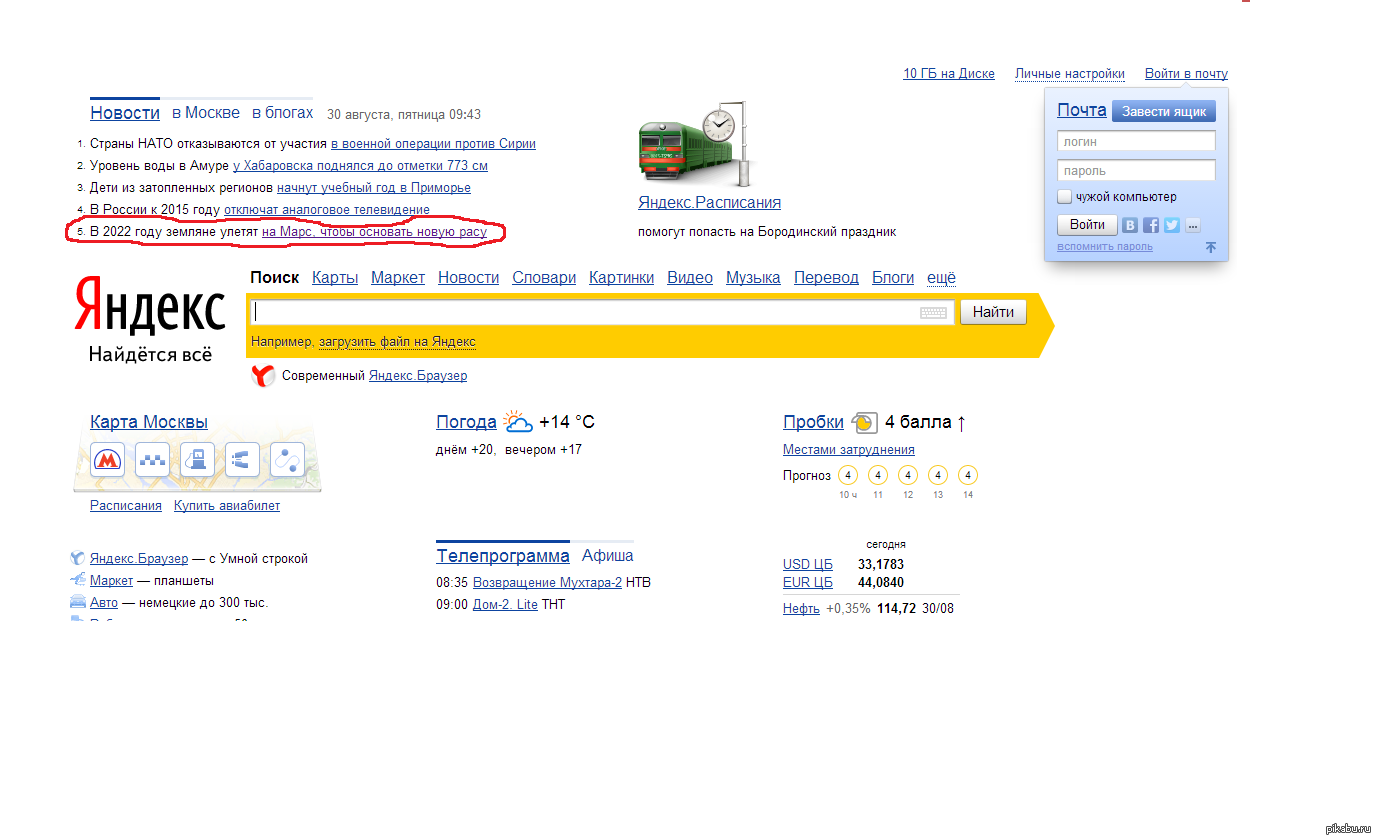Click the Яндекс logo
The width and height of the screenshot is (1376, 840).
tap(150, 306)
